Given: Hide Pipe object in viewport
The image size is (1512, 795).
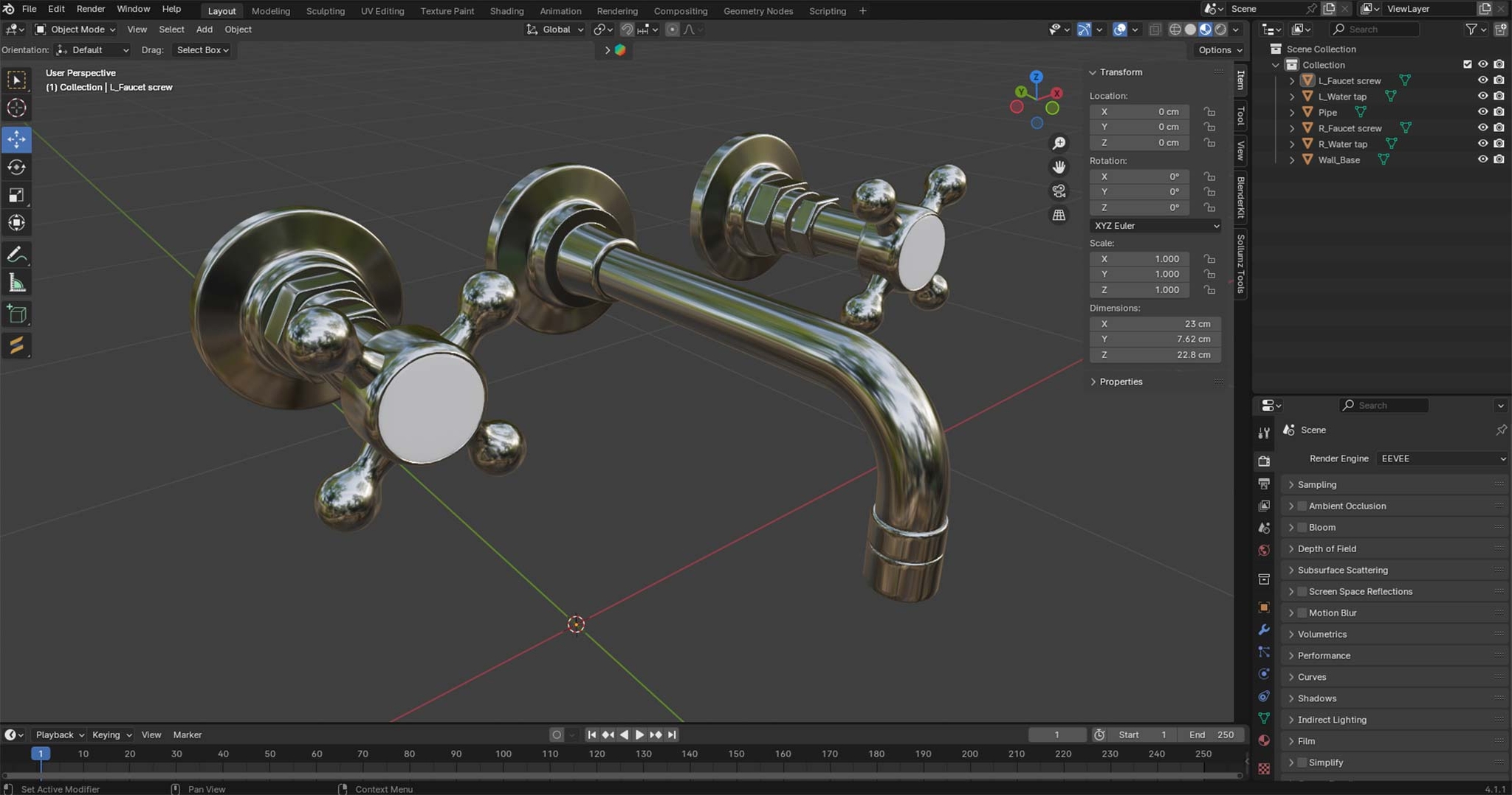Looking at the screenshot, I should pos(1482,112).
